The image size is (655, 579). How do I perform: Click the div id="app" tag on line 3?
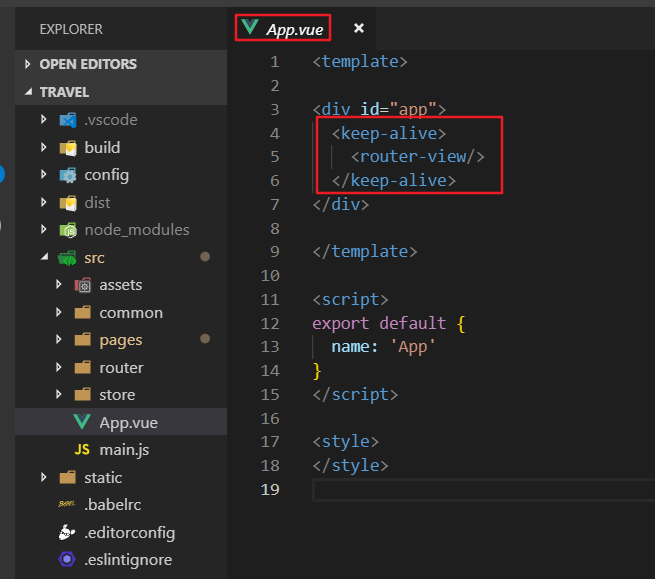(x=379, y=109)
